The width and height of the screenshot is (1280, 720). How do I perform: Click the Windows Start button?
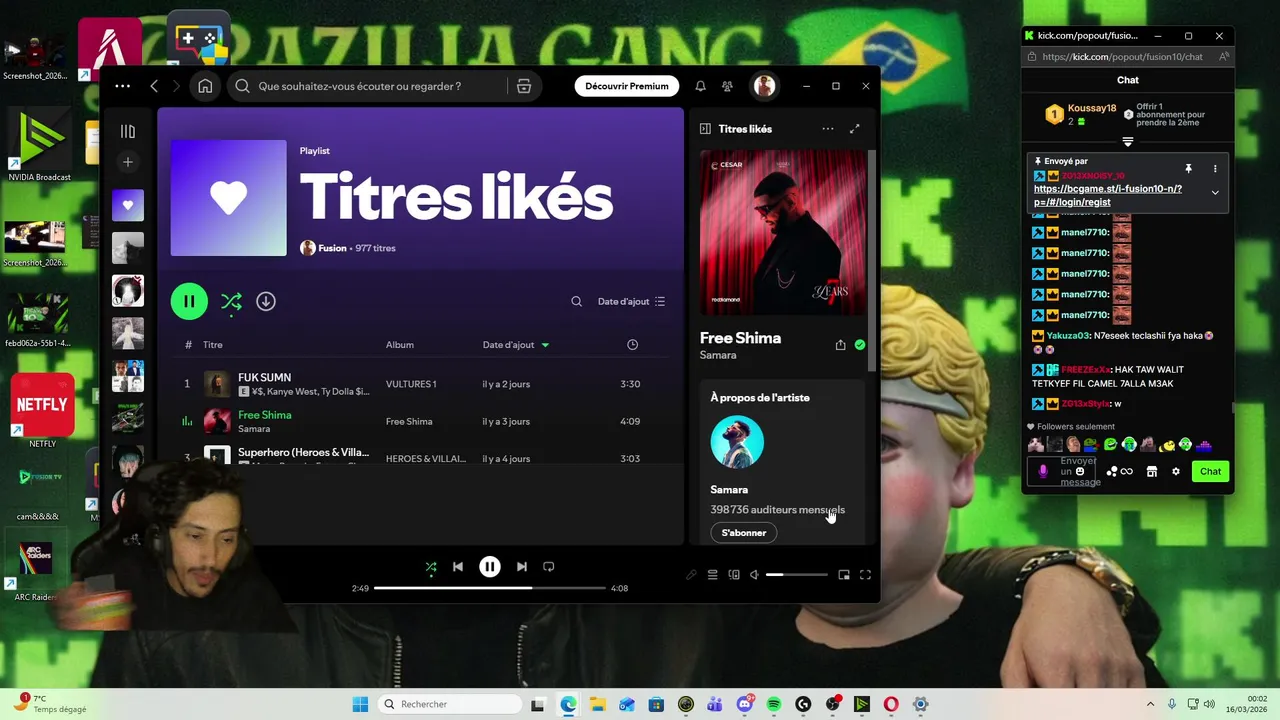(360, 704)
